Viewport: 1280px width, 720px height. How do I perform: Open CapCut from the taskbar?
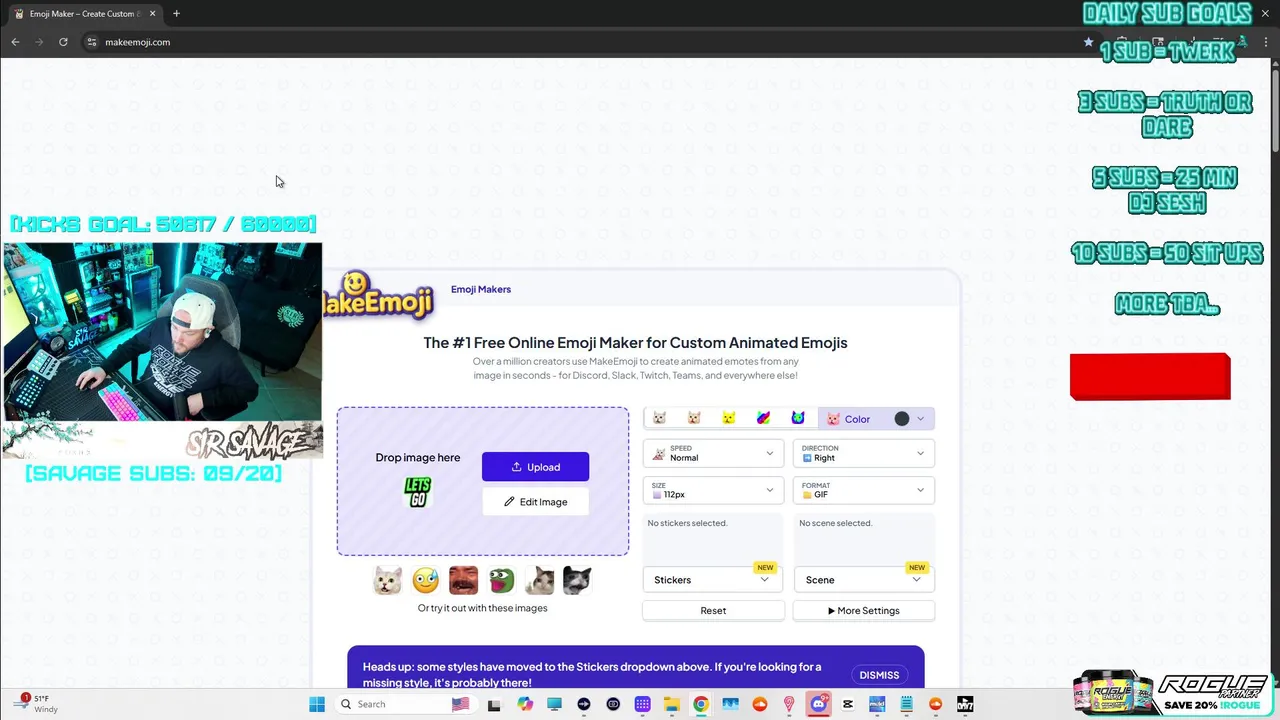(848, 704)
